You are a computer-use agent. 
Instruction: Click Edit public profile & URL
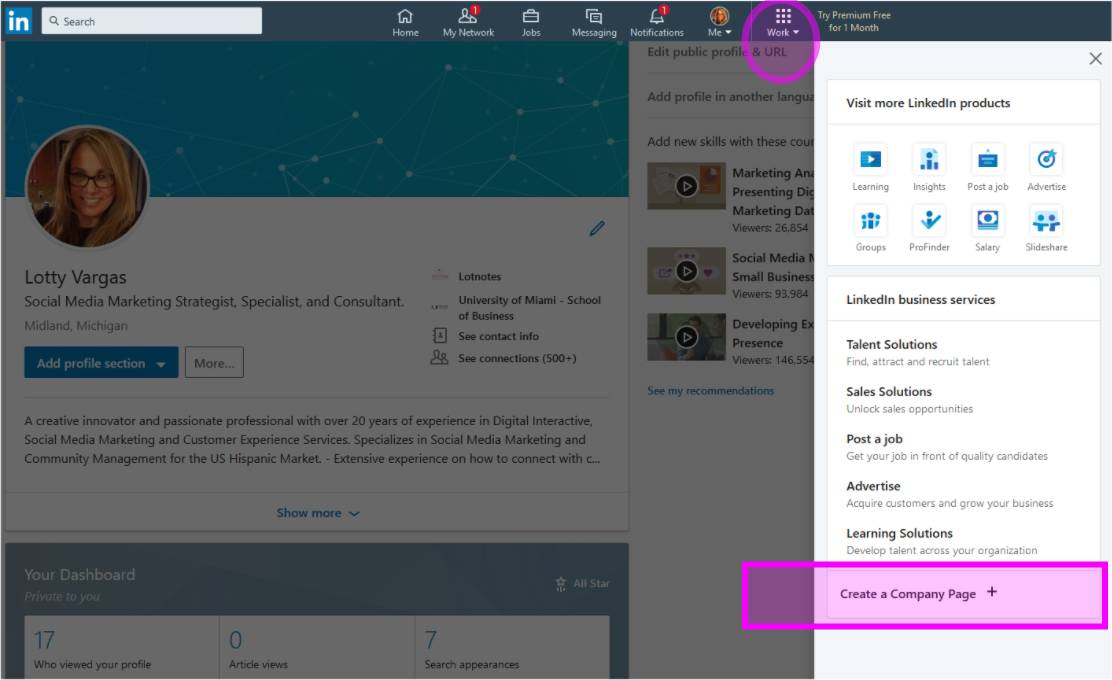pos(717,52)
